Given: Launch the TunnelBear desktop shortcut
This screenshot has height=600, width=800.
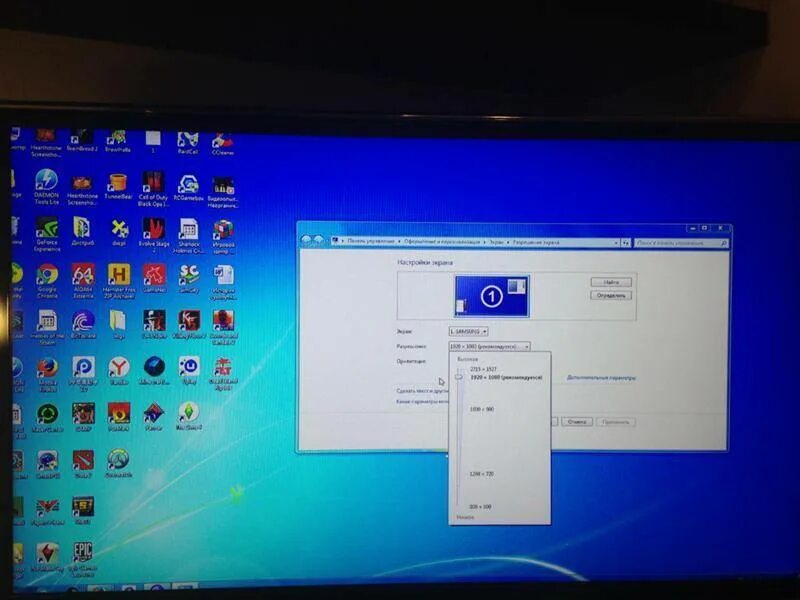Looking at the screenshot, I should coord(118,187).
